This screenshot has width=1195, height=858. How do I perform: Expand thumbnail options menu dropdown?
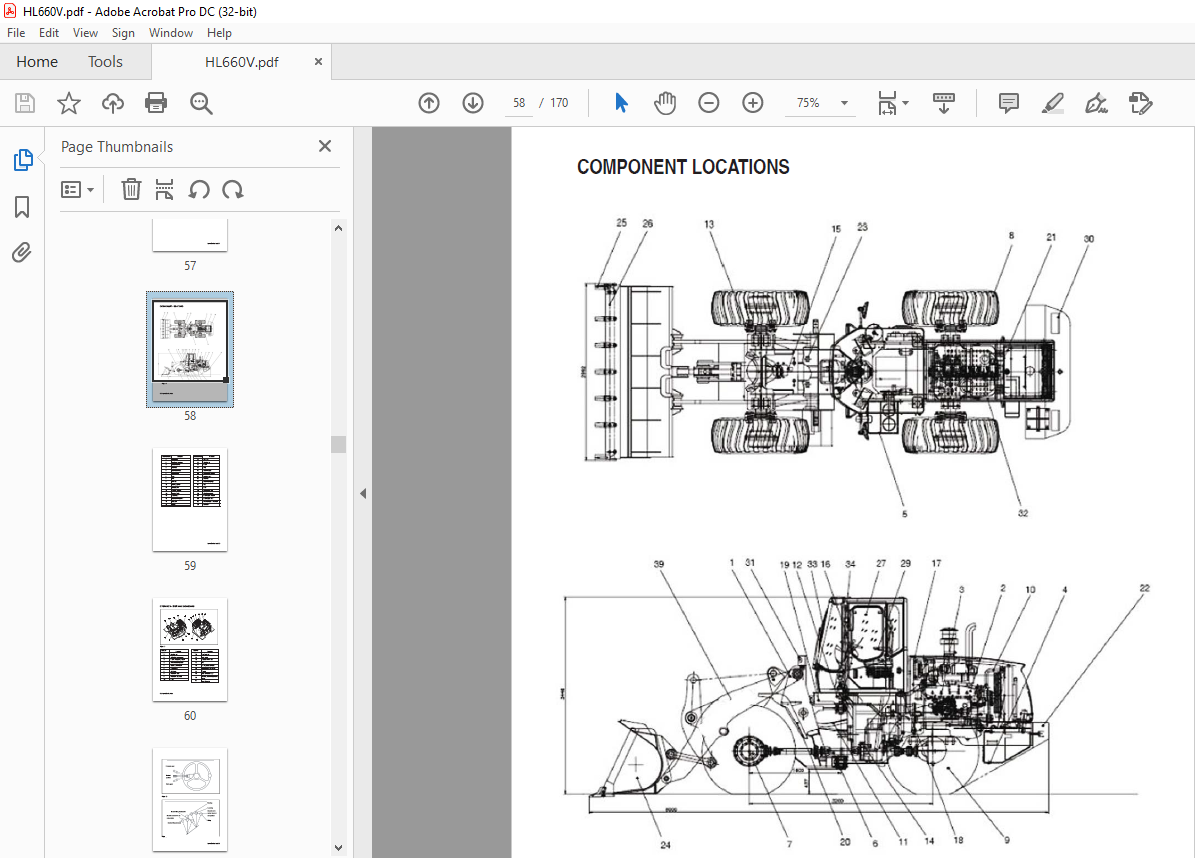77,190
